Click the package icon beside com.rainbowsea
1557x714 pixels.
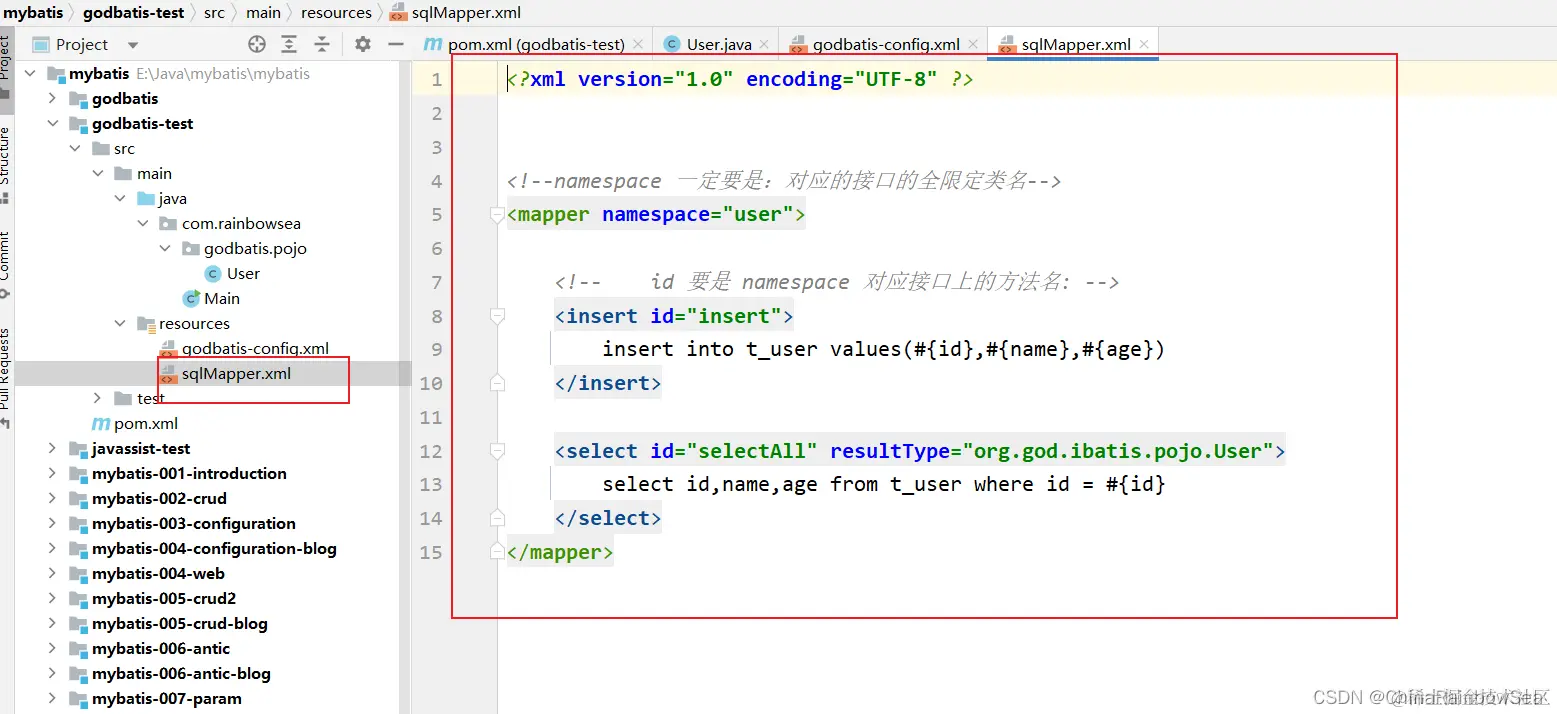pos(168,223)
